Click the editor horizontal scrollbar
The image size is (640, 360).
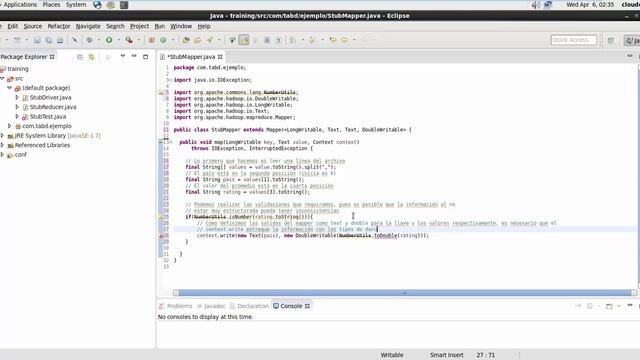pyautogui.click(x=404, y=293)
